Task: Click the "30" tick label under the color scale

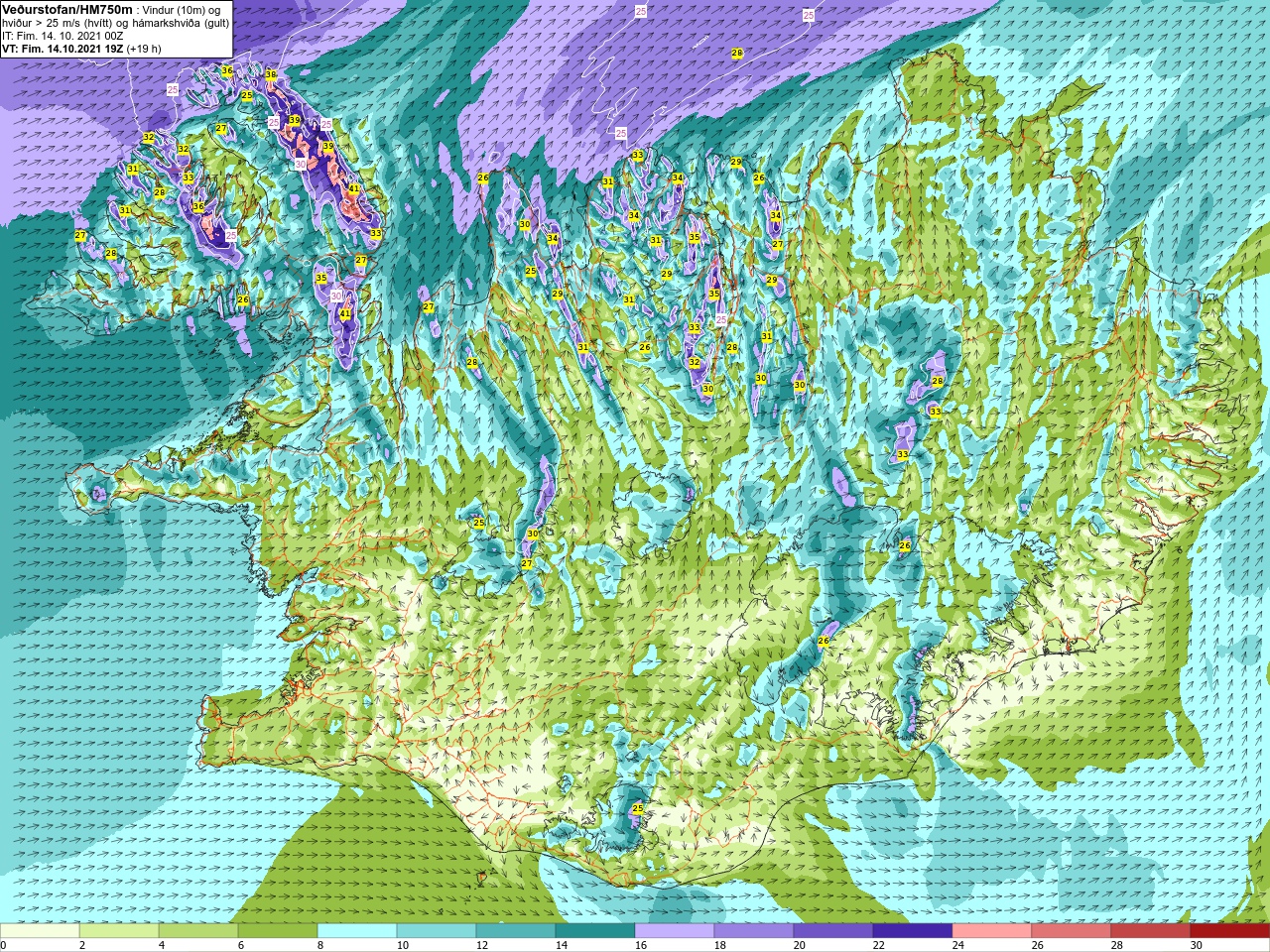Action: pos(1197,945)
